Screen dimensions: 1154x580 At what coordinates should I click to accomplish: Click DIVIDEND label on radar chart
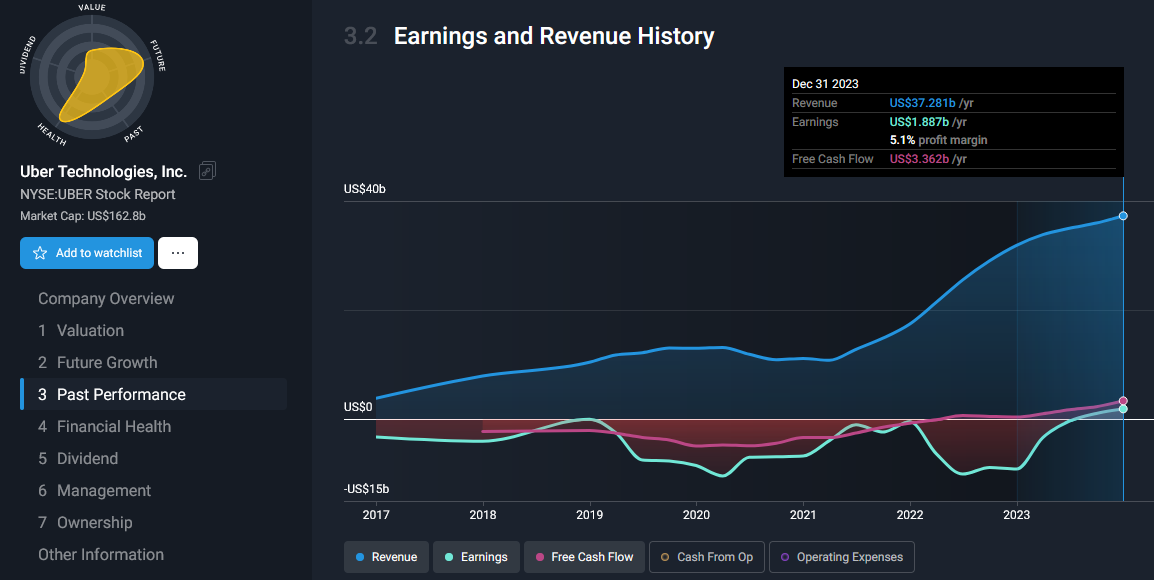coord(26,54)
